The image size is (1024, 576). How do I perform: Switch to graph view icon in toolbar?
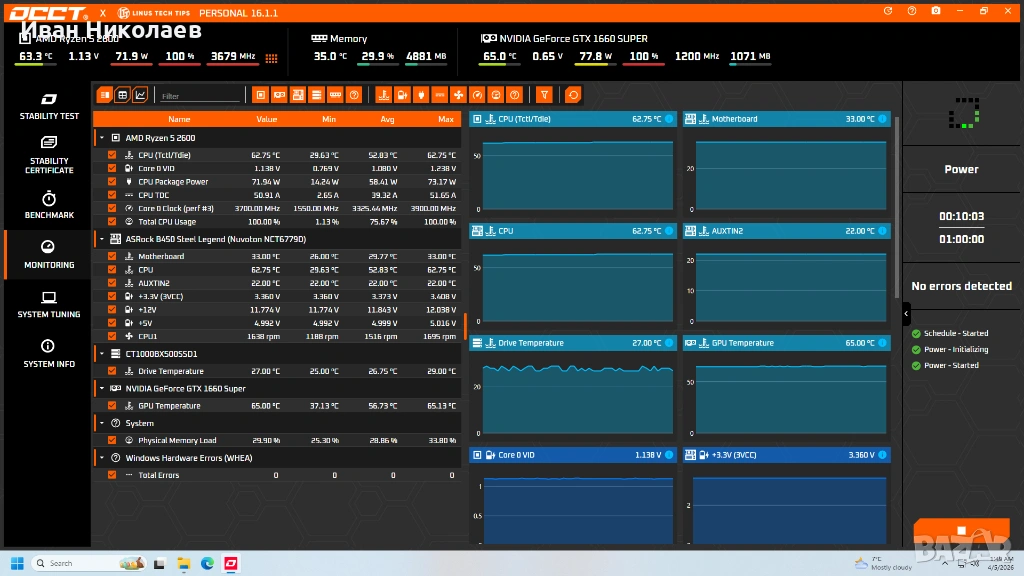pos(140,95)
